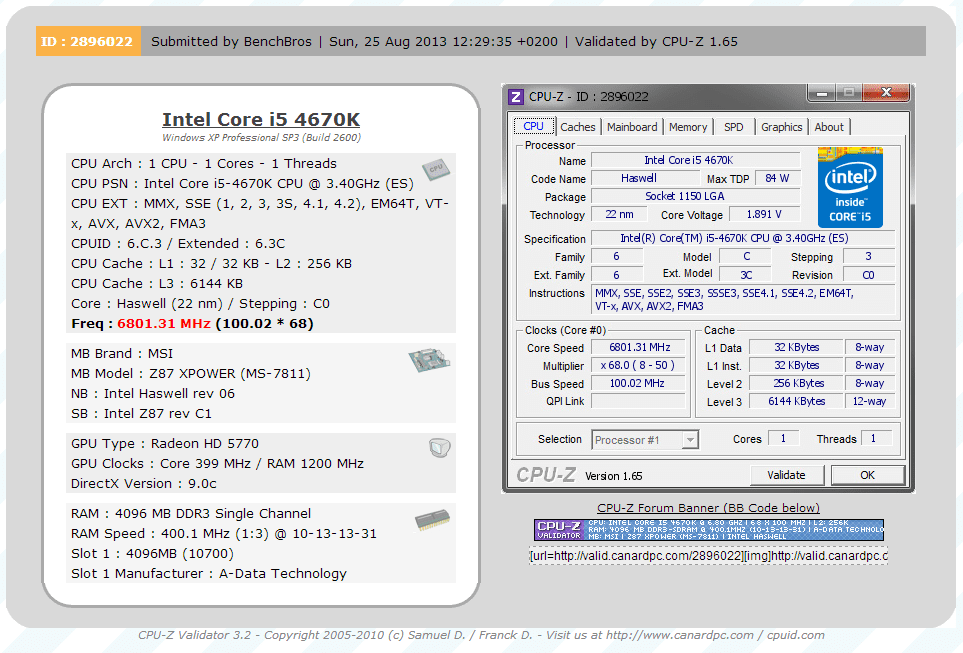Click the Max TDP value 84 W
Screen dimensions: 963x653
tap(777, 178)
